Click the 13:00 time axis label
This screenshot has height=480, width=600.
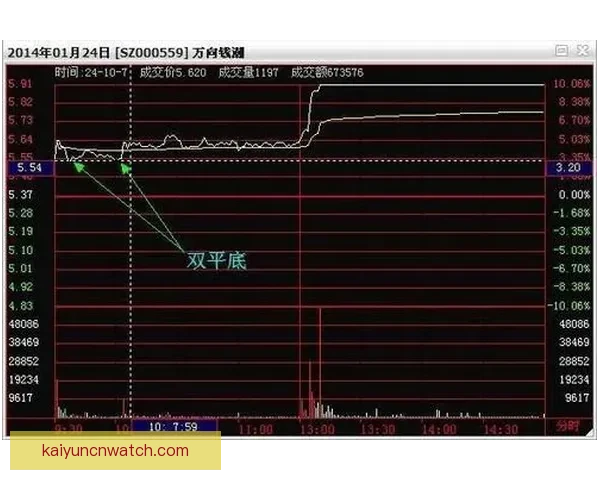(x=317, y=429)
